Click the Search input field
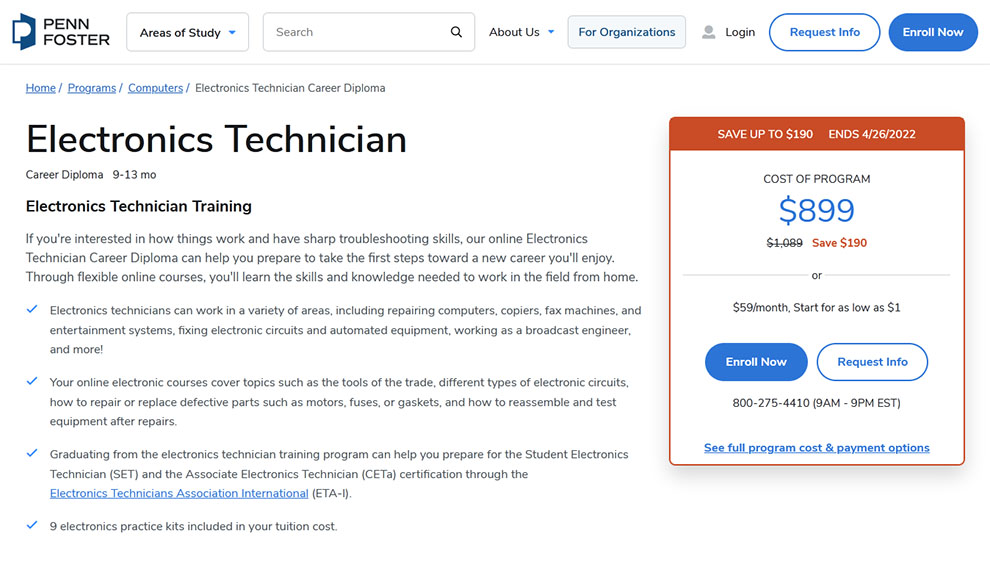Image resolution: width=990 pixels, height=564 pixels. pos(369,32)
